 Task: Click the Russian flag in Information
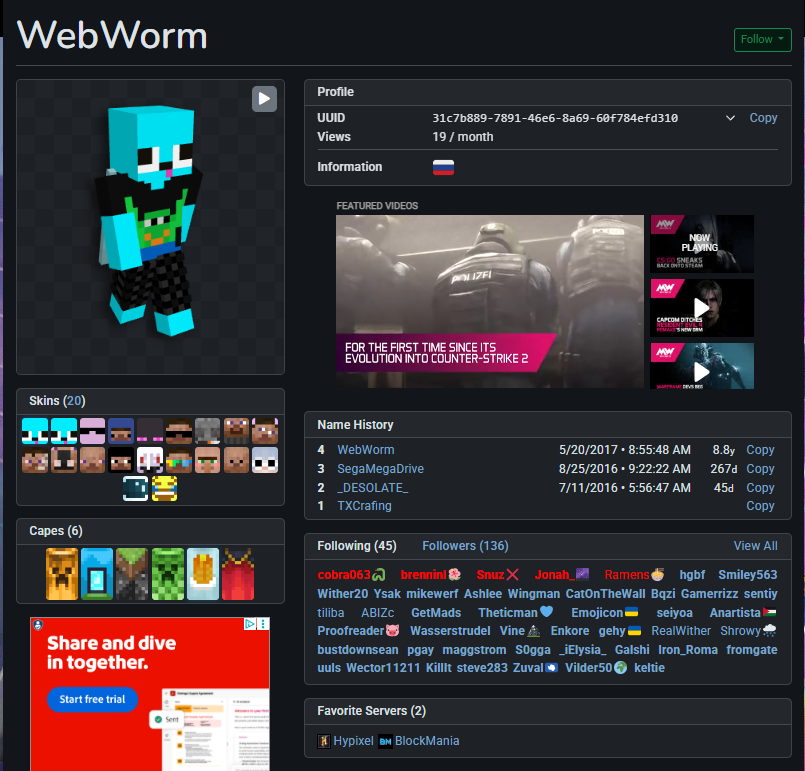443,167
